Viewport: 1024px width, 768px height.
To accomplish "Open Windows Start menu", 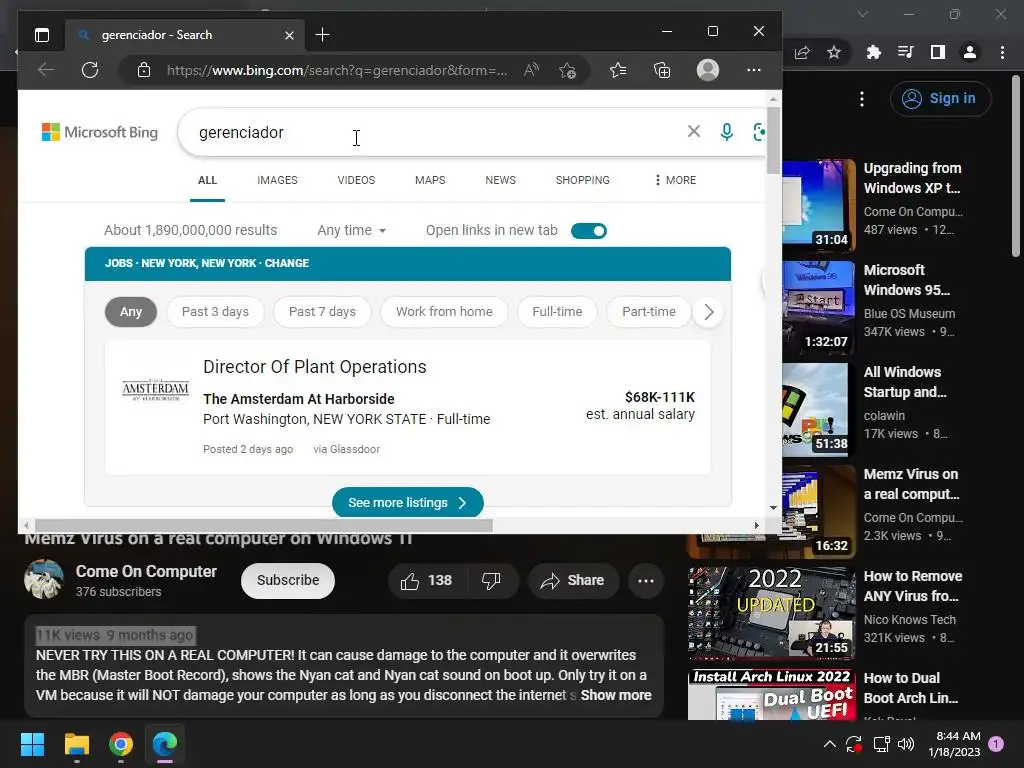I will click(x=32, y=744).
